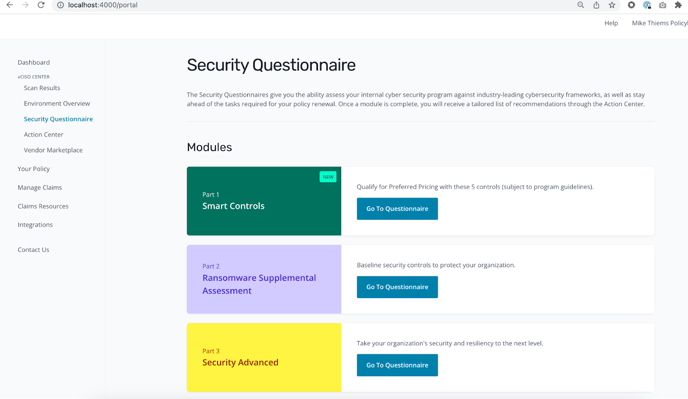Open Vendor Marketplace in the sidebar

point(53,150)
